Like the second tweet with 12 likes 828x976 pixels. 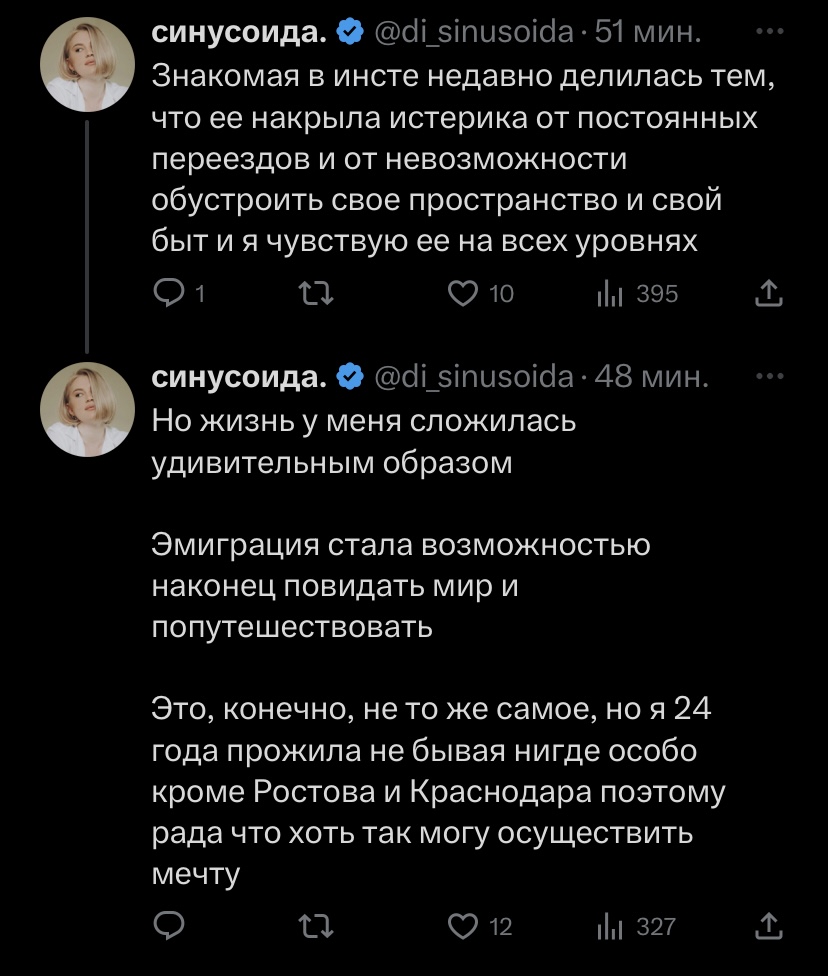[462, 927]
